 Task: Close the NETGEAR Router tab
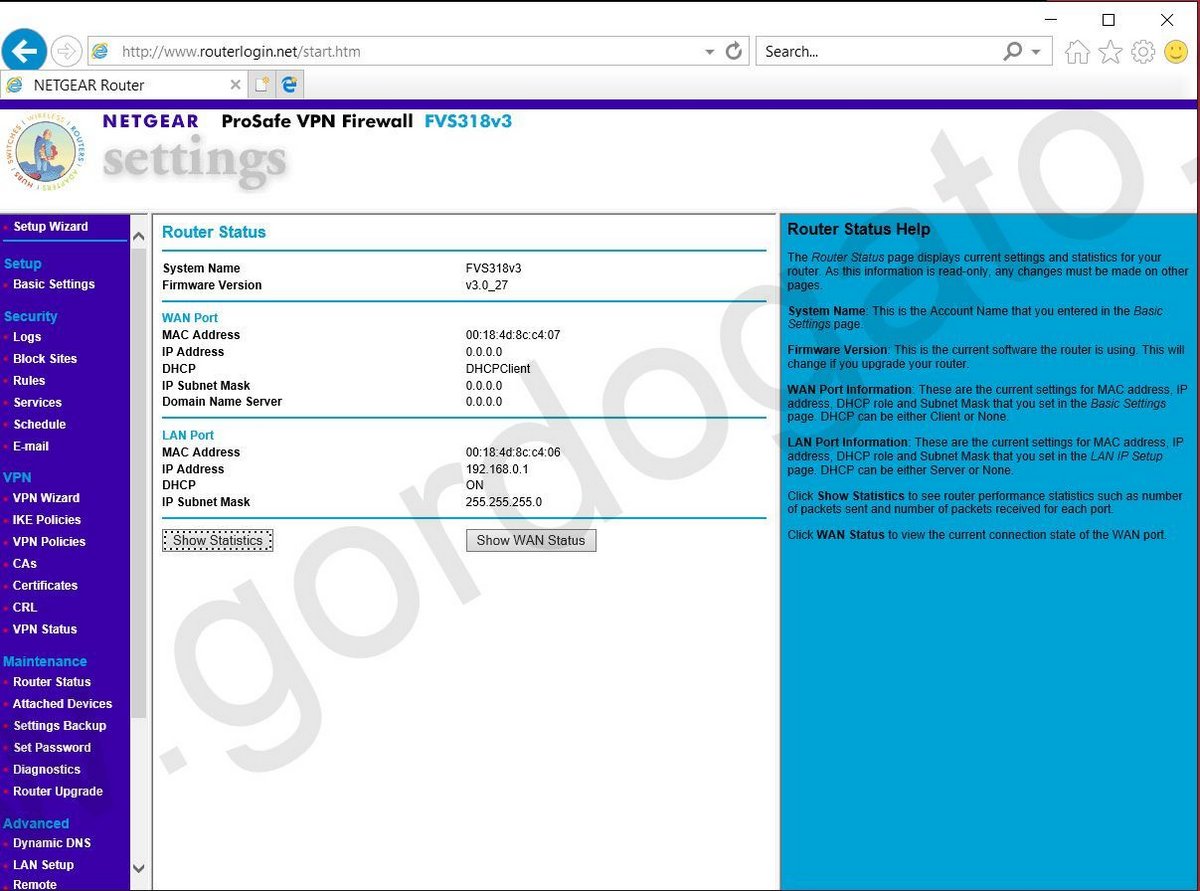(x=235, y=85)
